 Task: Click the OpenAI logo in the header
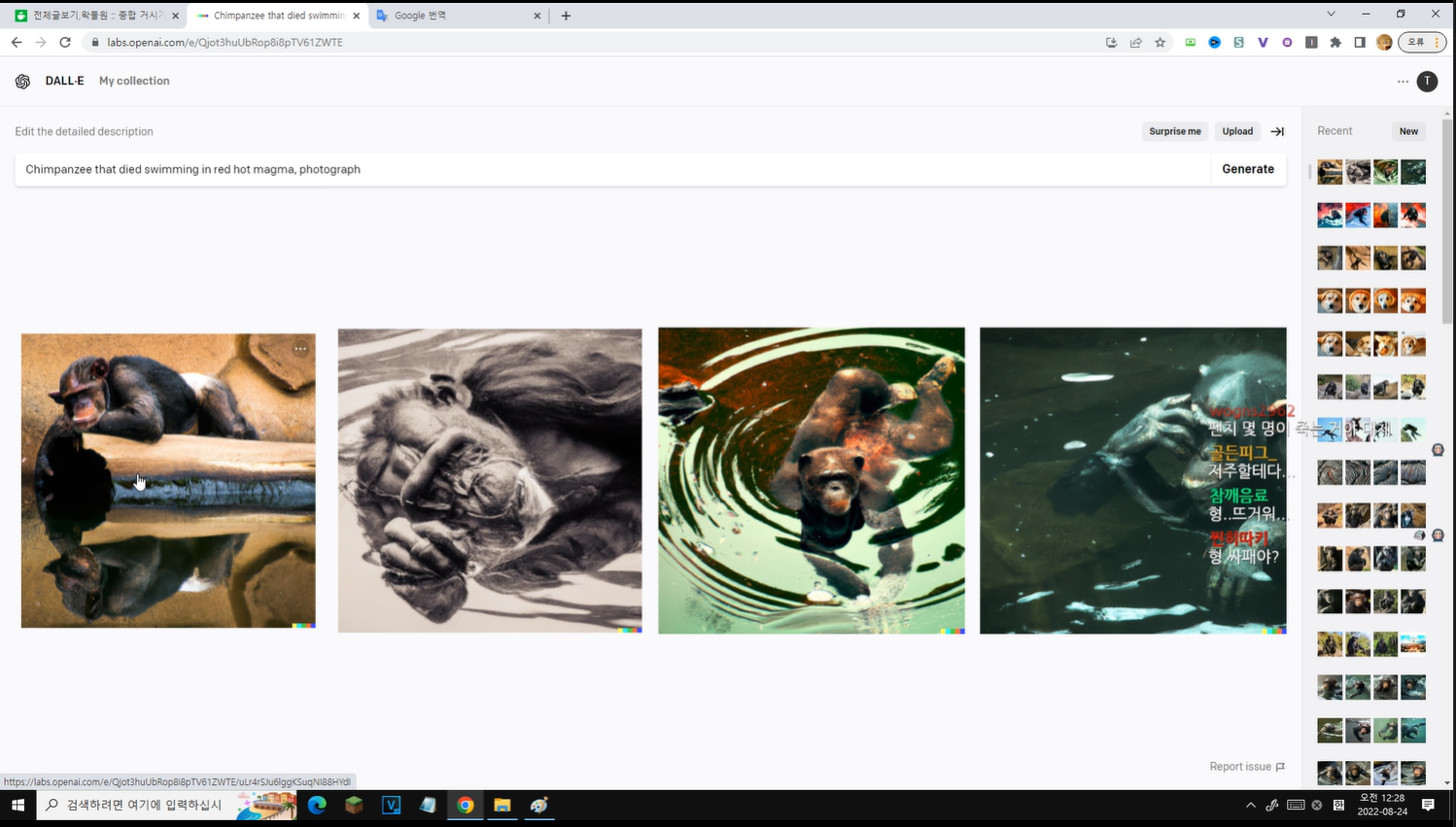coord(22,82)
